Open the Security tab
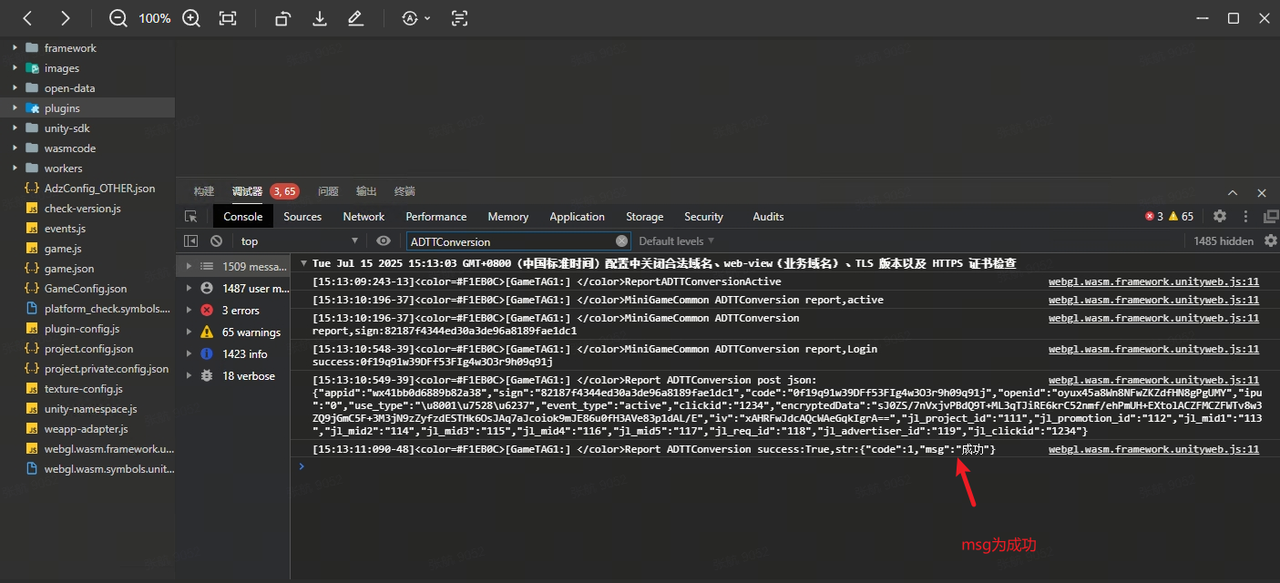1280x583 pixels. 704,216
